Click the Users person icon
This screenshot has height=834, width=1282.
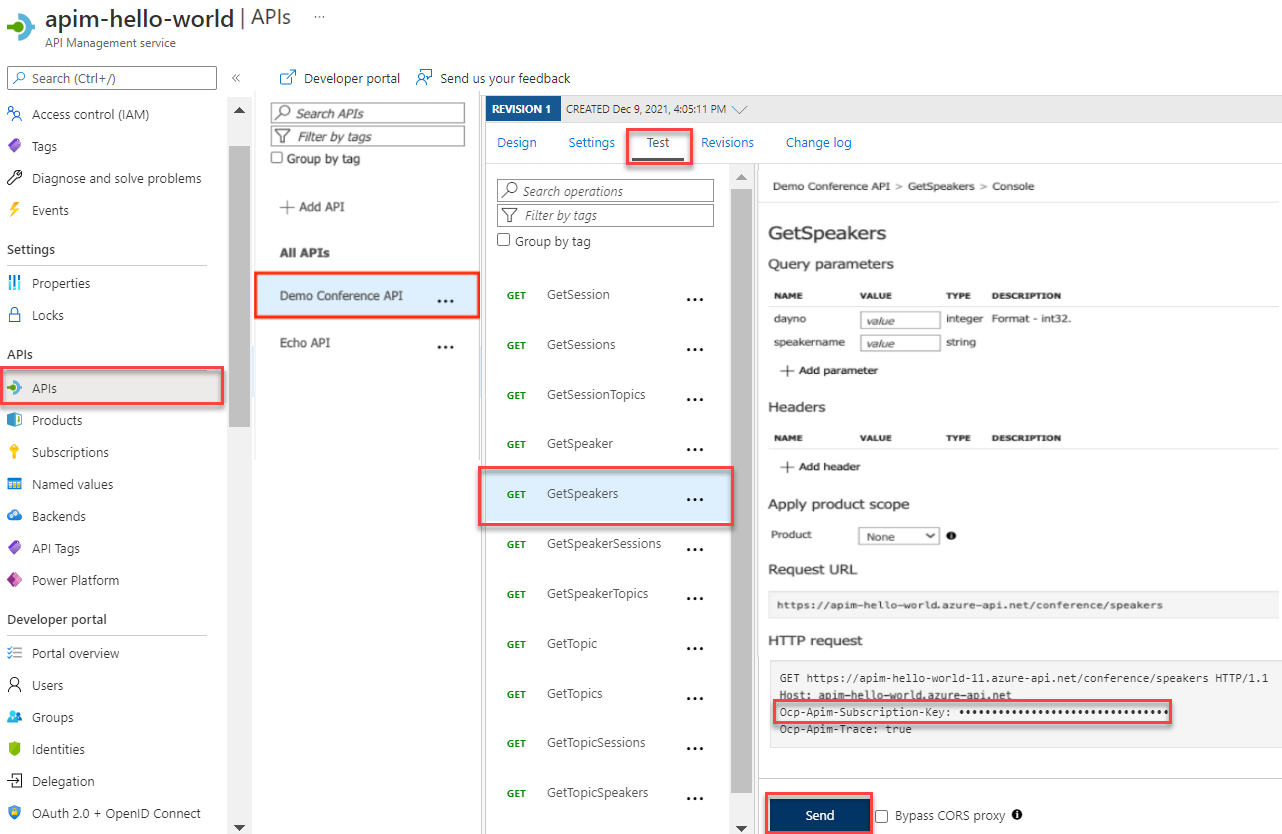pyautogui.click(x=14, y=685)
